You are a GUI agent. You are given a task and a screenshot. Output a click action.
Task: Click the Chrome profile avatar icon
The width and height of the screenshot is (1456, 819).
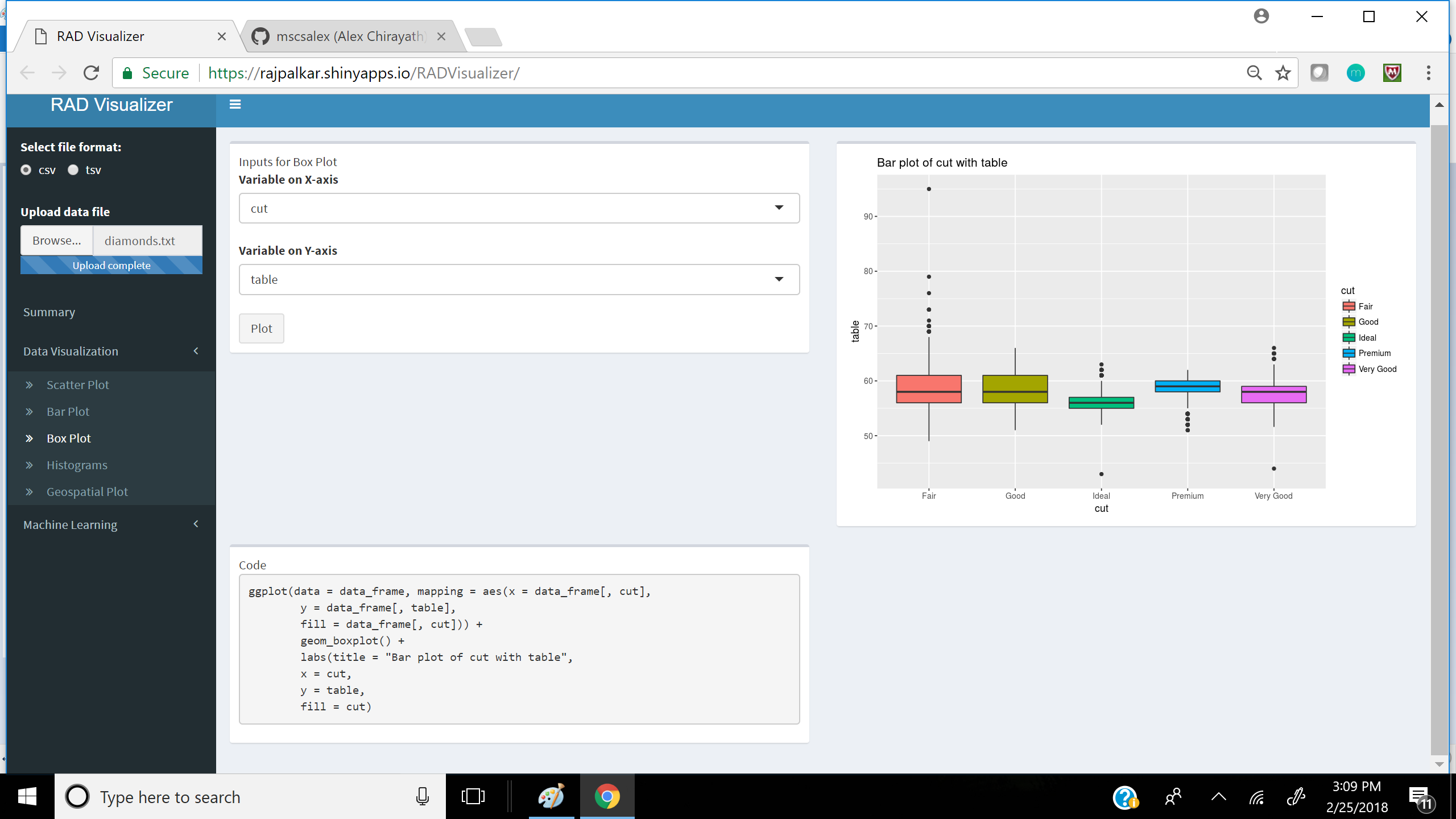[1261, 16]
